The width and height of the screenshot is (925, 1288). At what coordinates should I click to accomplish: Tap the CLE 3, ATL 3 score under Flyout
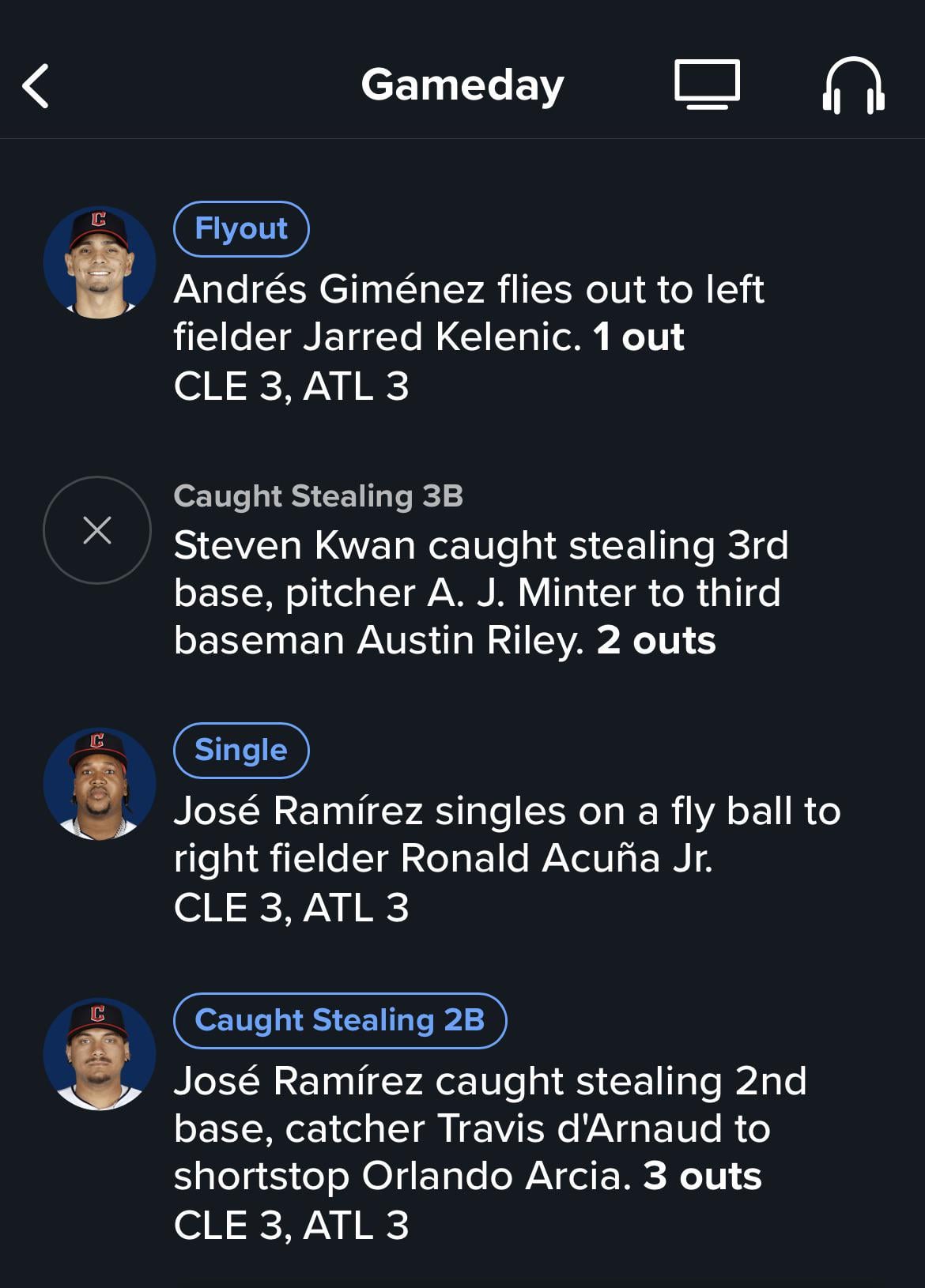coord(291,386)
